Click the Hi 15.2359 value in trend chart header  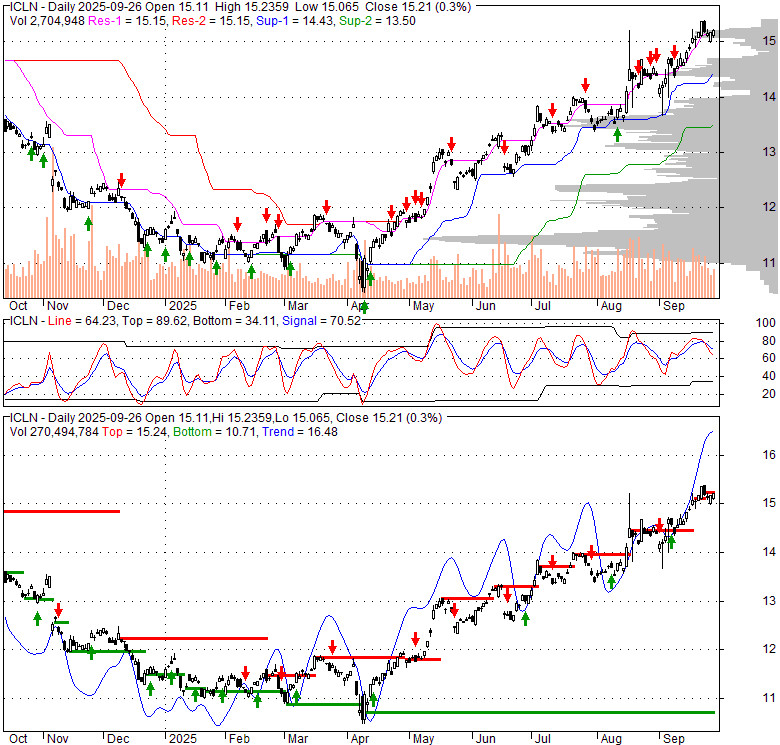coord(242,418)
